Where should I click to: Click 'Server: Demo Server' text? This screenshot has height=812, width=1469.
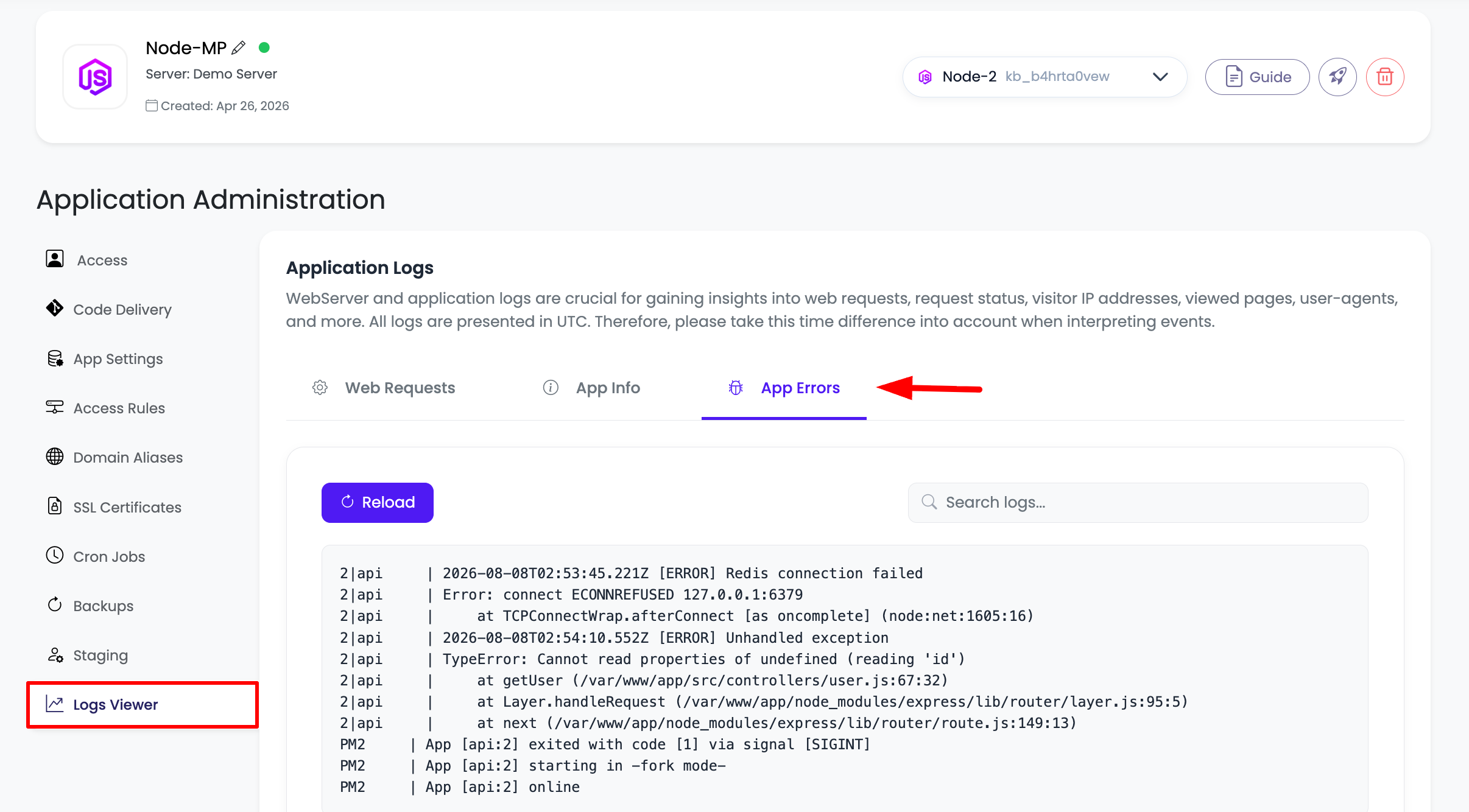tap(211, 74)
